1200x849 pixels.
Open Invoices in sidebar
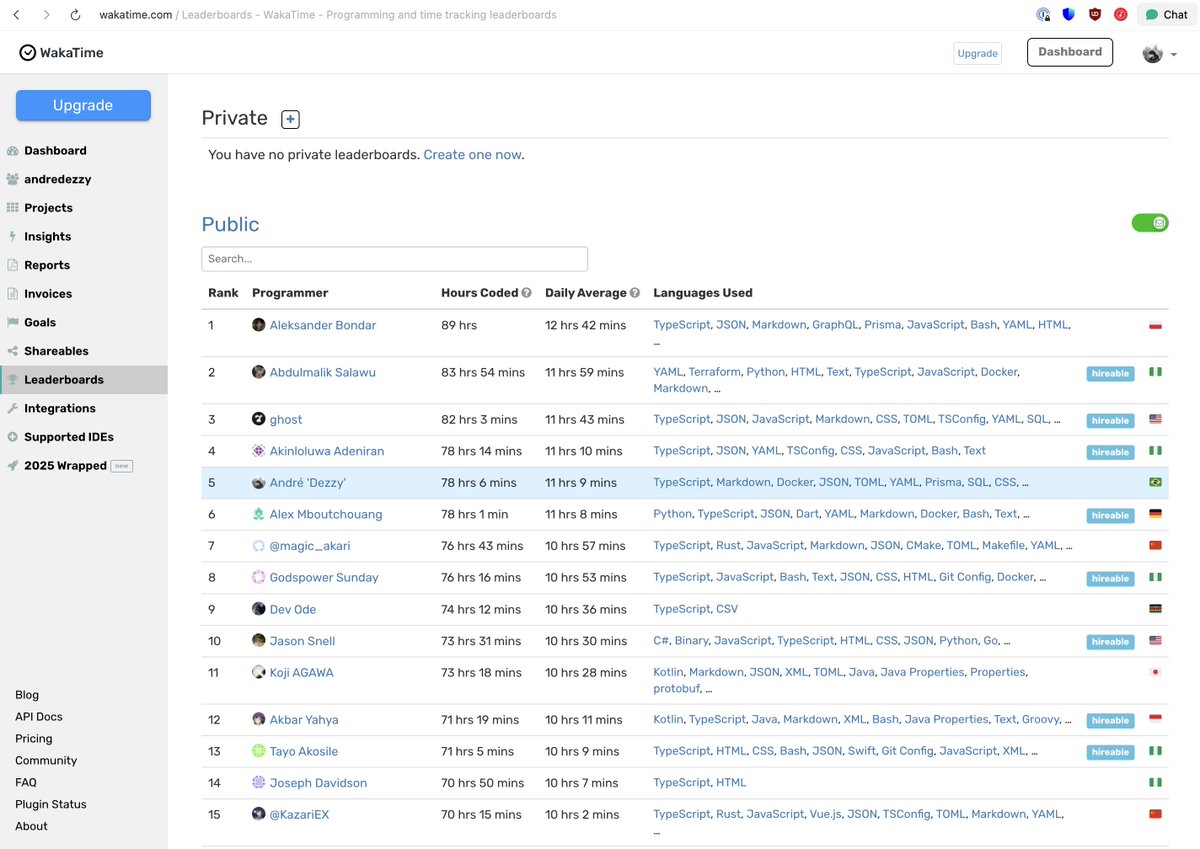pyautogui.click(x=48, y=294)
